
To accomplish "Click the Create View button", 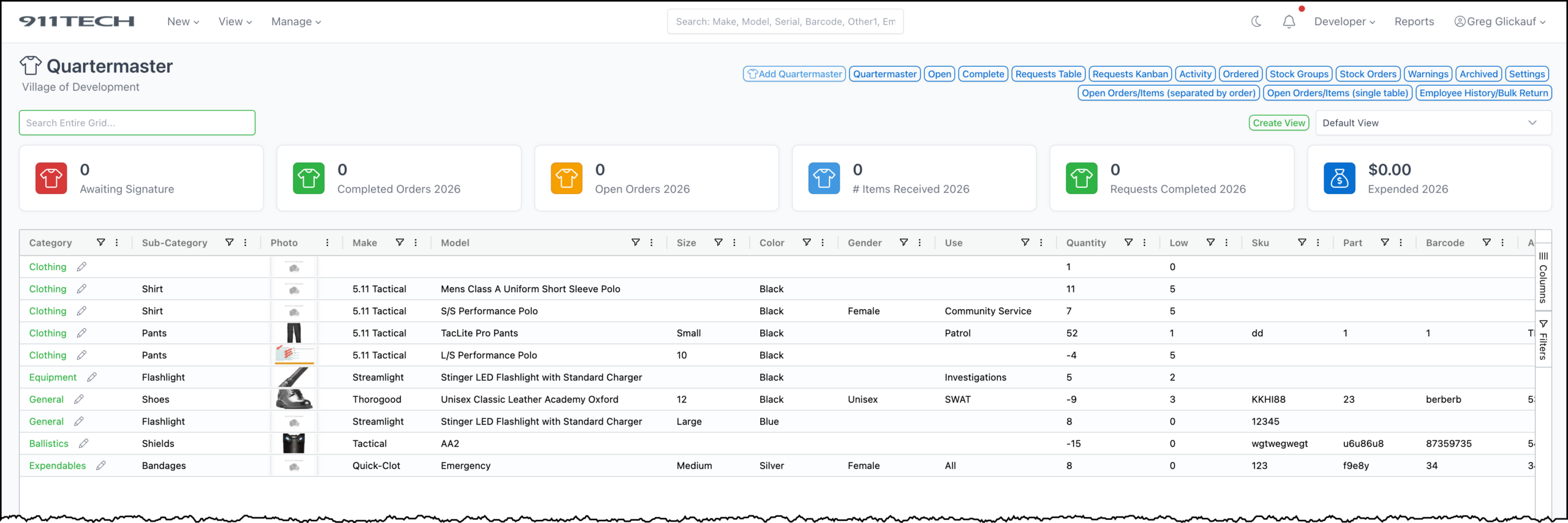I will (x=1278, y=123).
